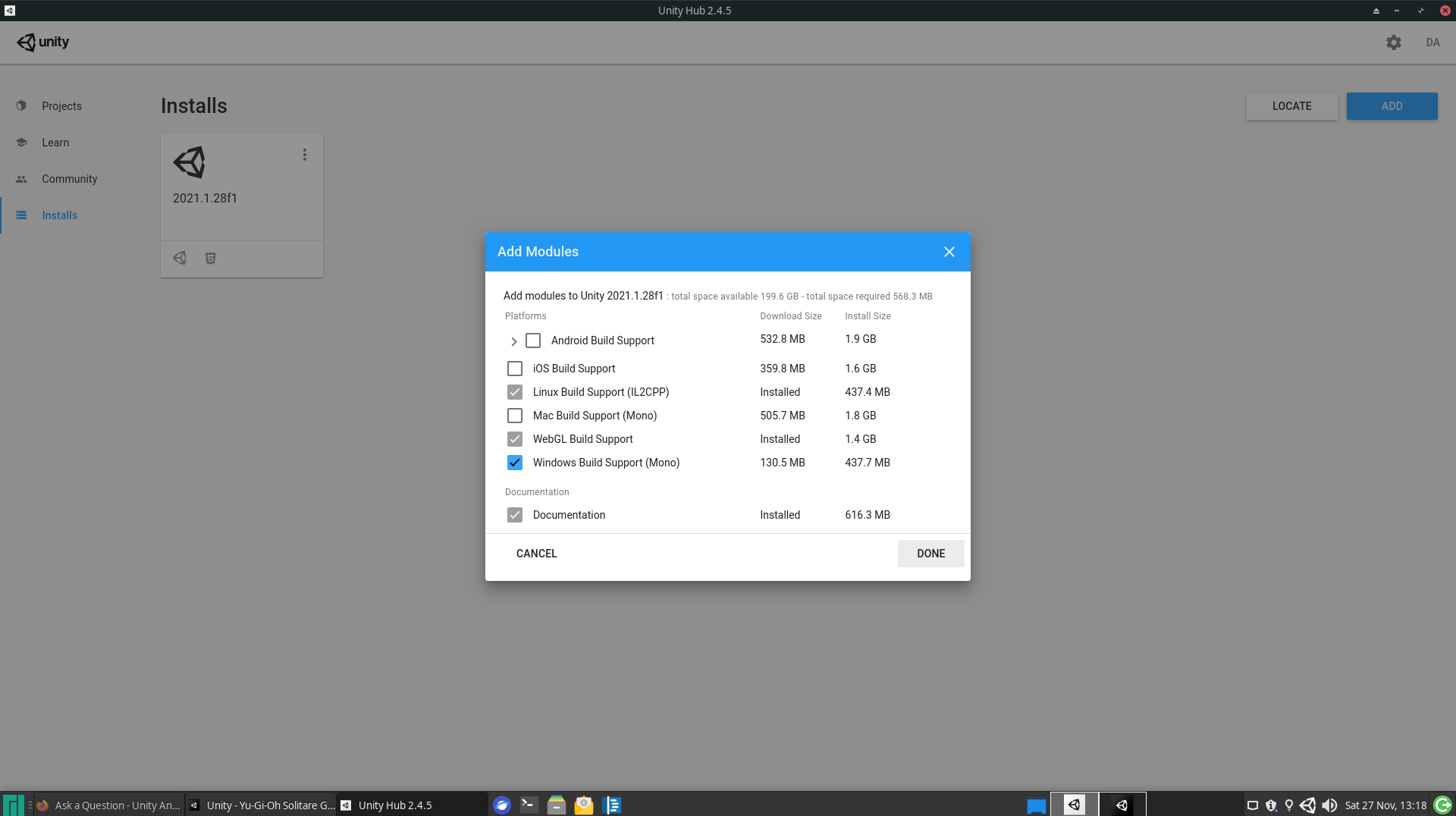
Task: Click DONE in Add Modules dialog
Action: click(931, 554)
